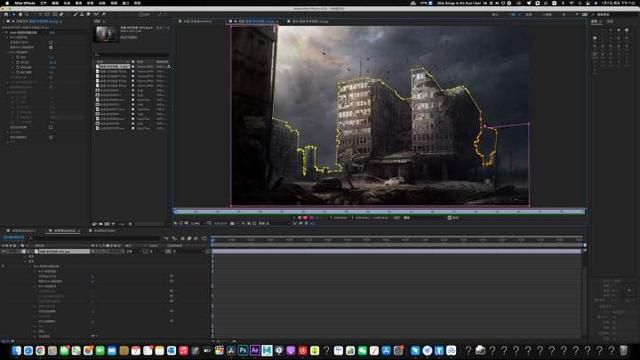Collapse the Roto Brush effect in timeline
Image resolution: width=640 pixels, height=360 pixels.
point(31,266)
